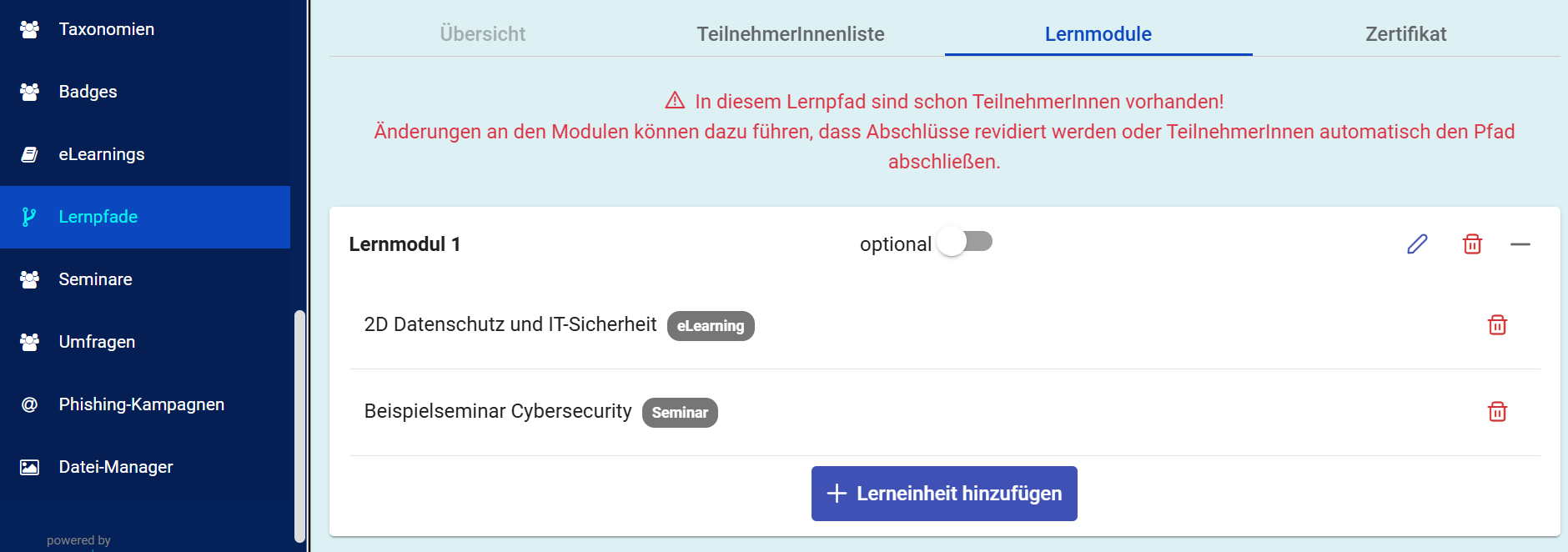This screenshot has height=552, width=1568.
Task: Delete Lernmodul 1 with its trash icon
Action: 1472,244
